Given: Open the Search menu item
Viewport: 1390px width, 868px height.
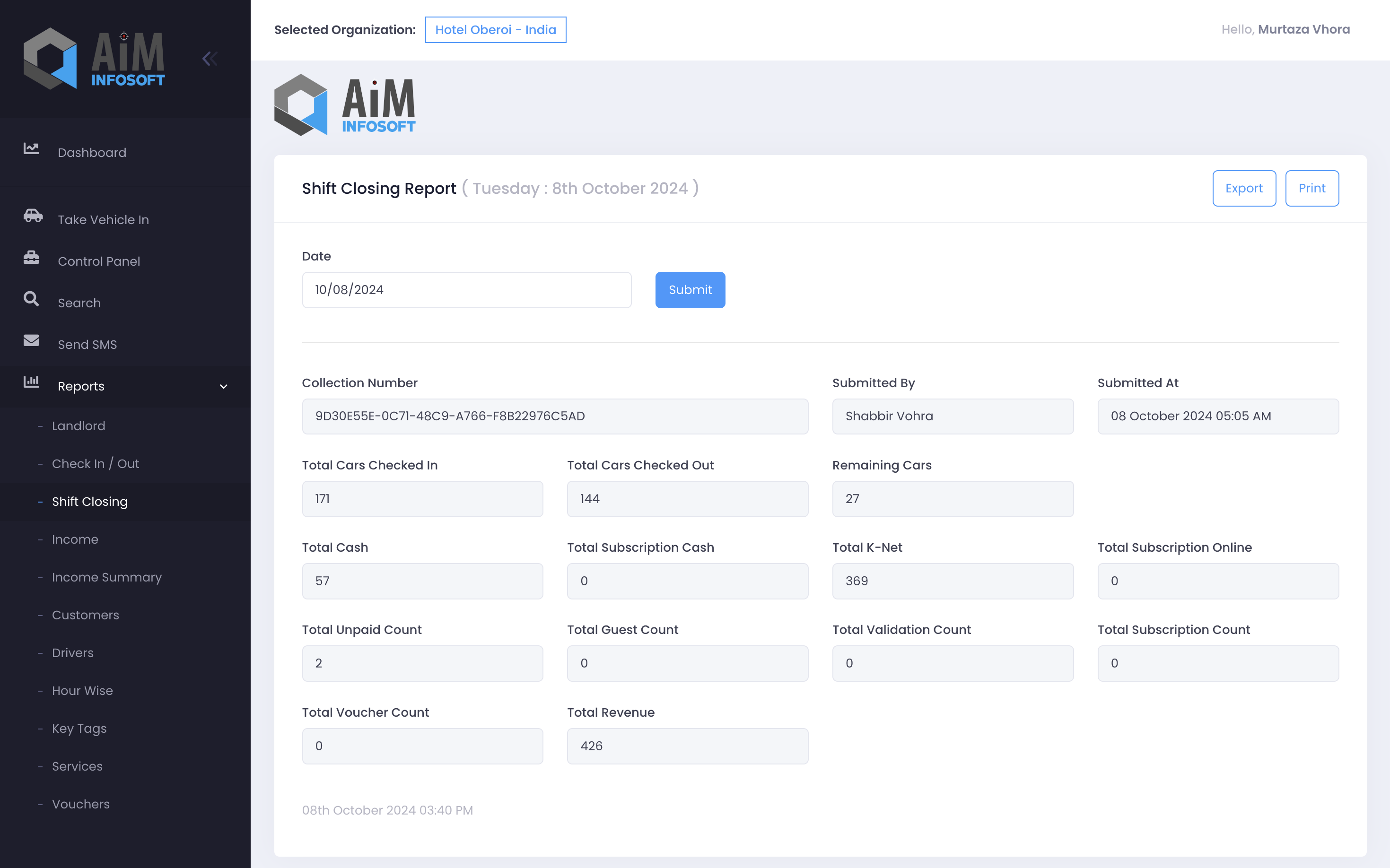Looking at the screenshot, I should [125, 303].
